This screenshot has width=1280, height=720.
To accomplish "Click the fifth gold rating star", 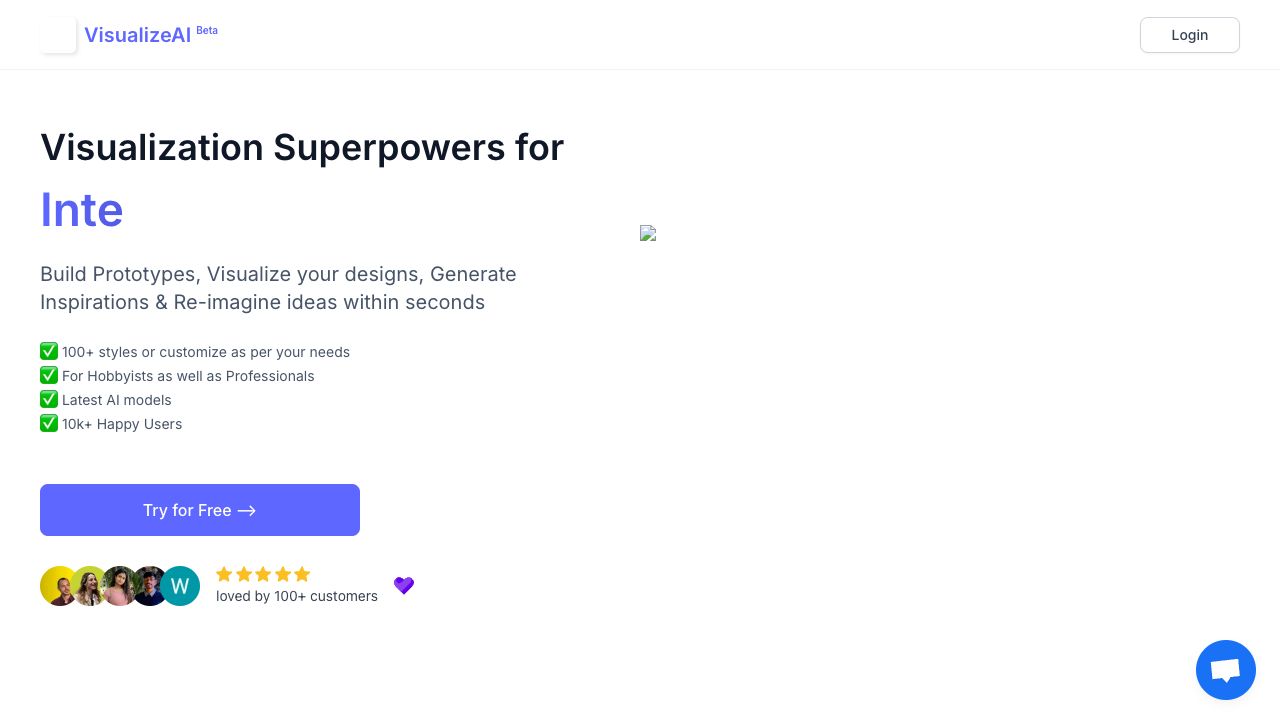I will coord(302,574).
